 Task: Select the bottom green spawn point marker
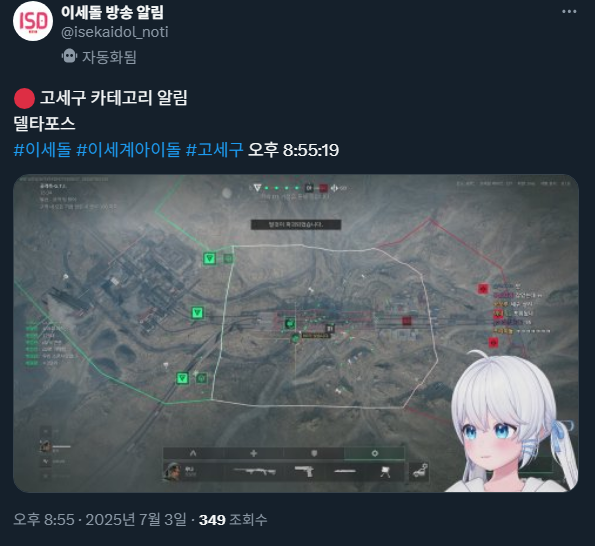[183, 378]
